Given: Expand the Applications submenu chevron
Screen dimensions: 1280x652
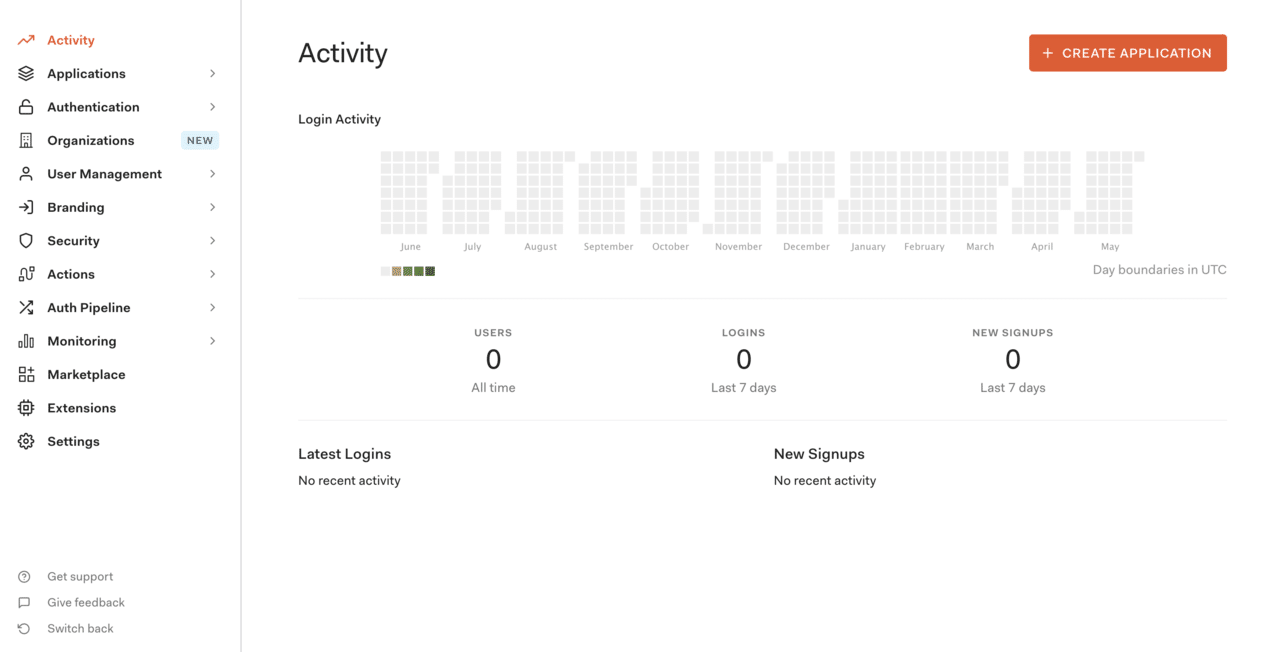Looking at the screenshot, I should tap(213, 74).
